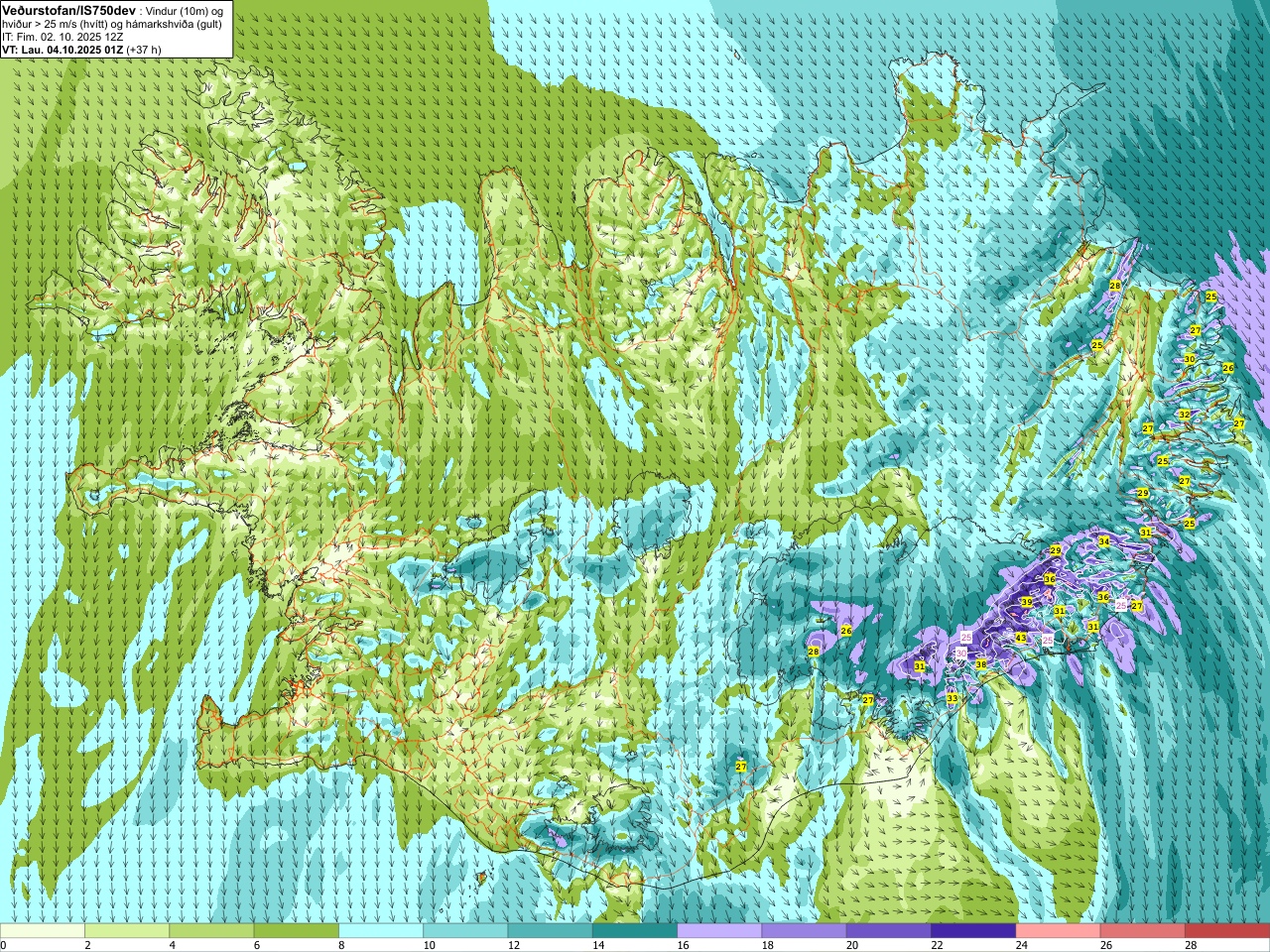
Task: Click the legend scale number 28
Action: (x=1191, y=945)
